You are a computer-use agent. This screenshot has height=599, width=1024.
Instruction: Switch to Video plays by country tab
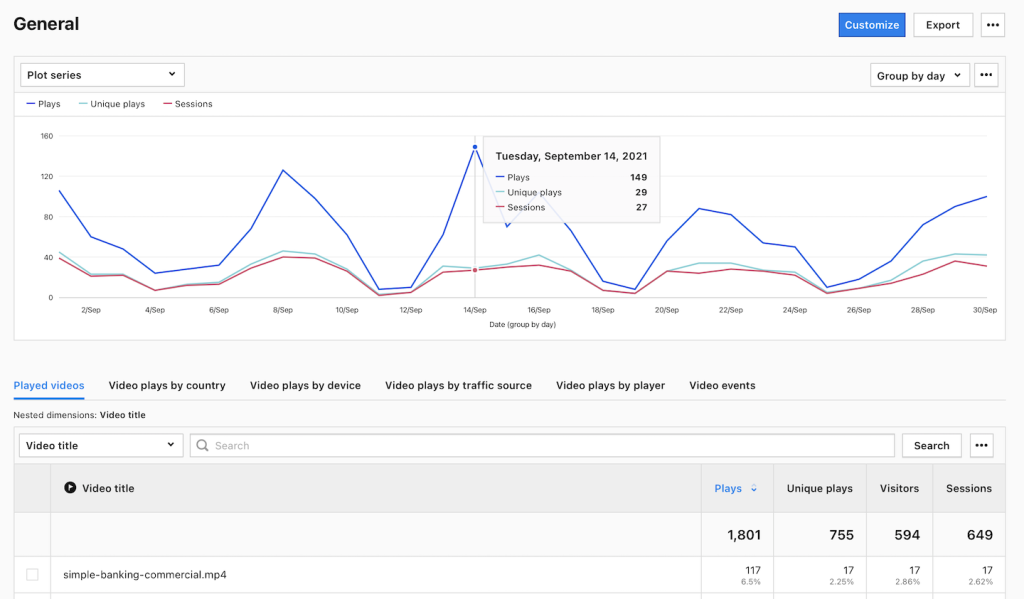point(167,385)
